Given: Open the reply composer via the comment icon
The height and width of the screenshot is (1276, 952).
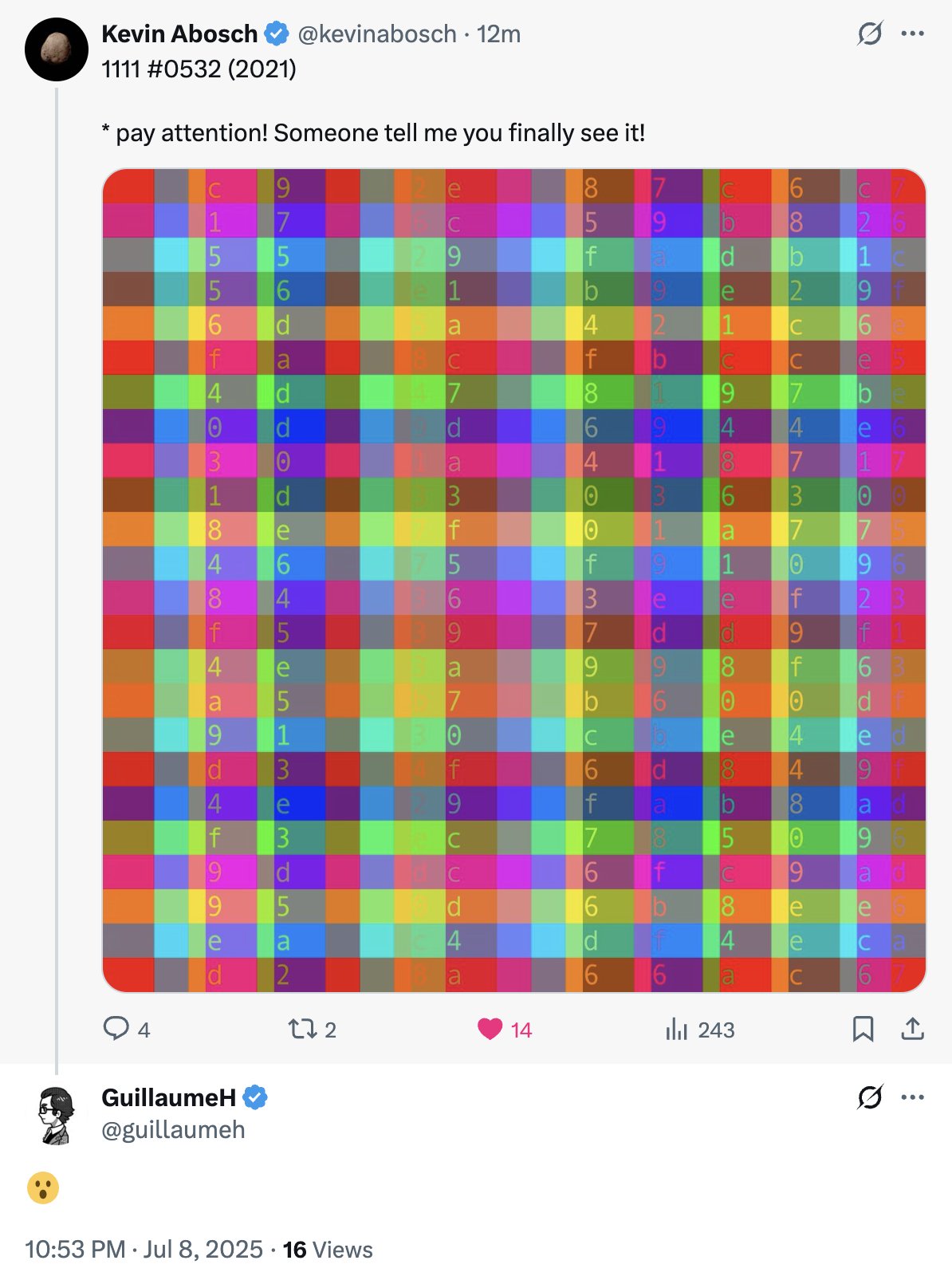Looking at the screenshot, I should coord(118,1030).
